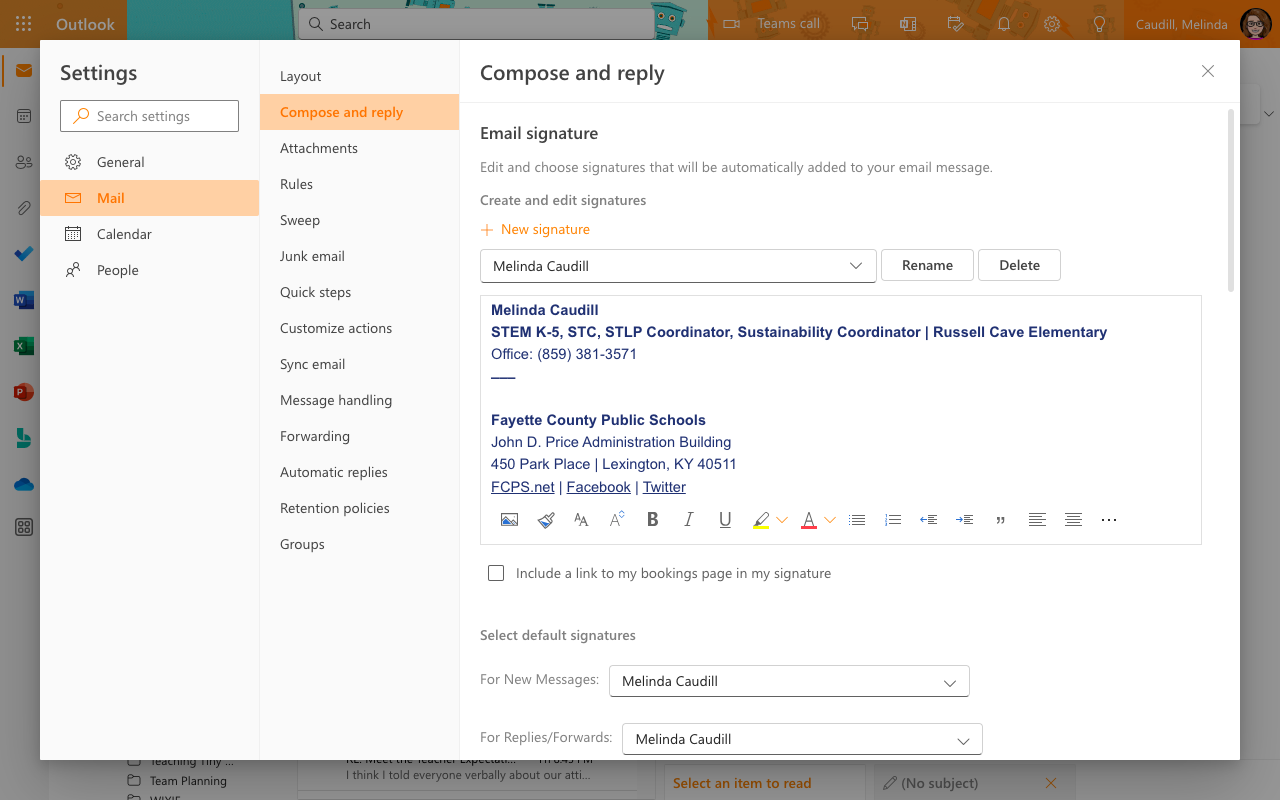
Task: Click into the Search settings field
Action: (150, 116)
